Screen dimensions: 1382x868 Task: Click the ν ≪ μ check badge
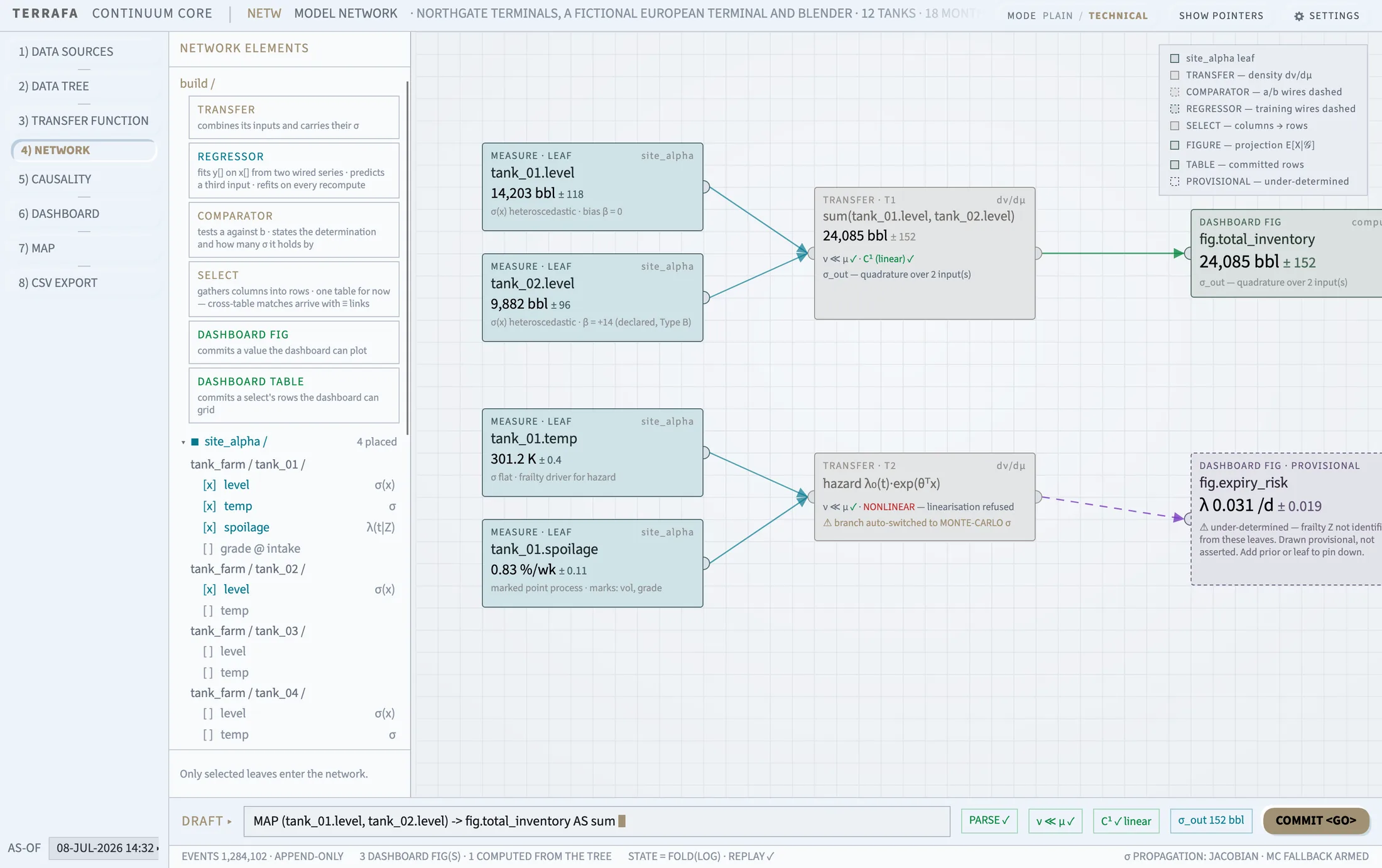[x=1055, y=821]
